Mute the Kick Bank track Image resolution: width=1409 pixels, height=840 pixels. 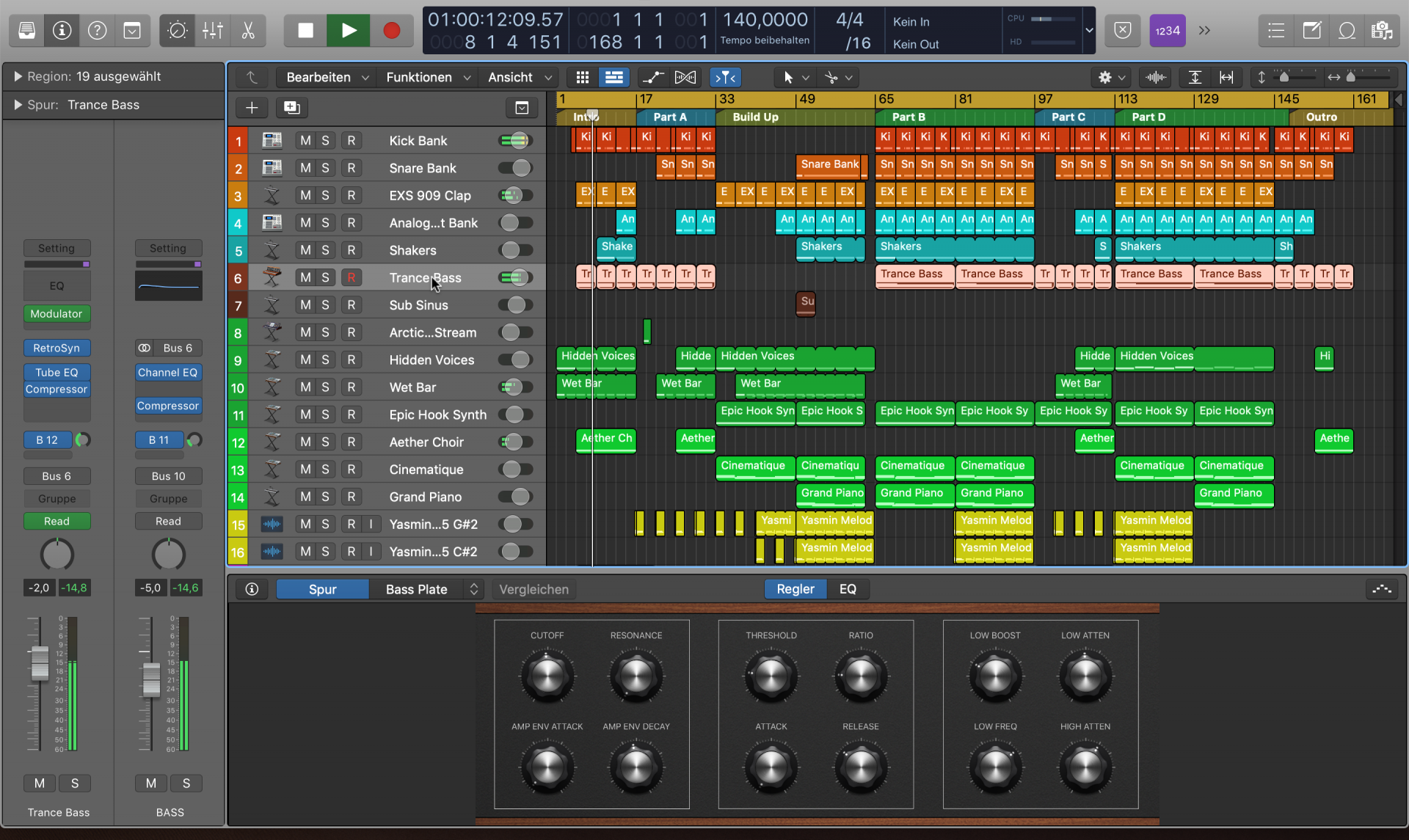(x=305, y=140)
